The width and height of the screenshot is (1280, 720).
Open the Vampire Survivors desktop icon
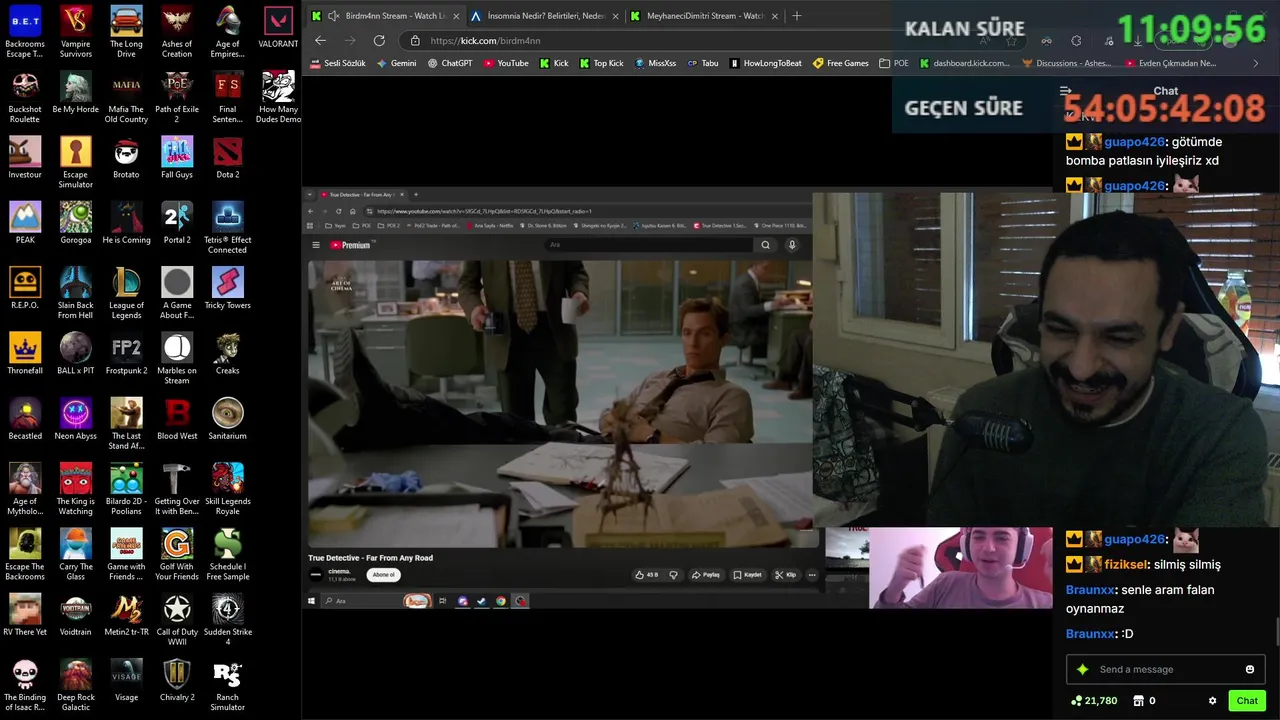pyautogui.click(x=75, y=31)
